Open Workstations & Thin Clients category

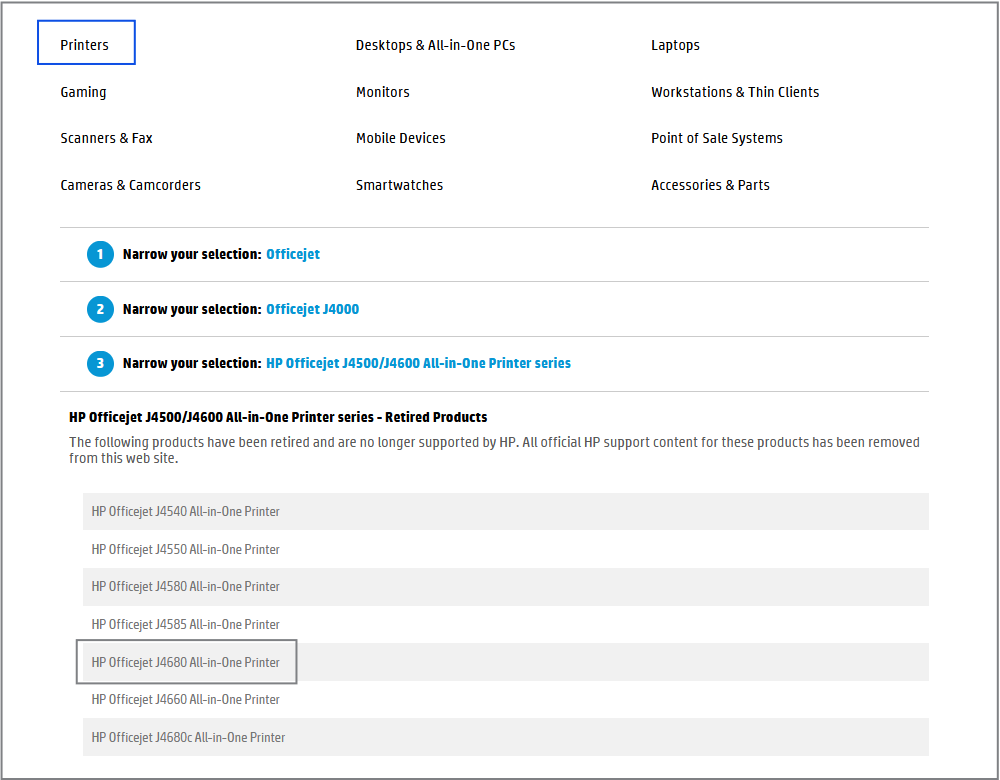735,92
